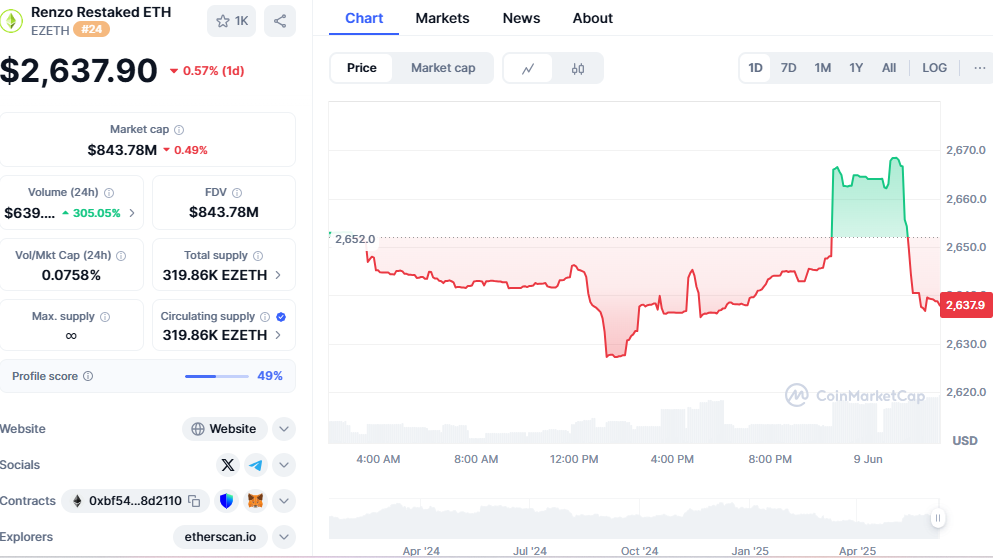
Task: Click the 0.57% (1d) price change
Action: click(x=207, y=71)
